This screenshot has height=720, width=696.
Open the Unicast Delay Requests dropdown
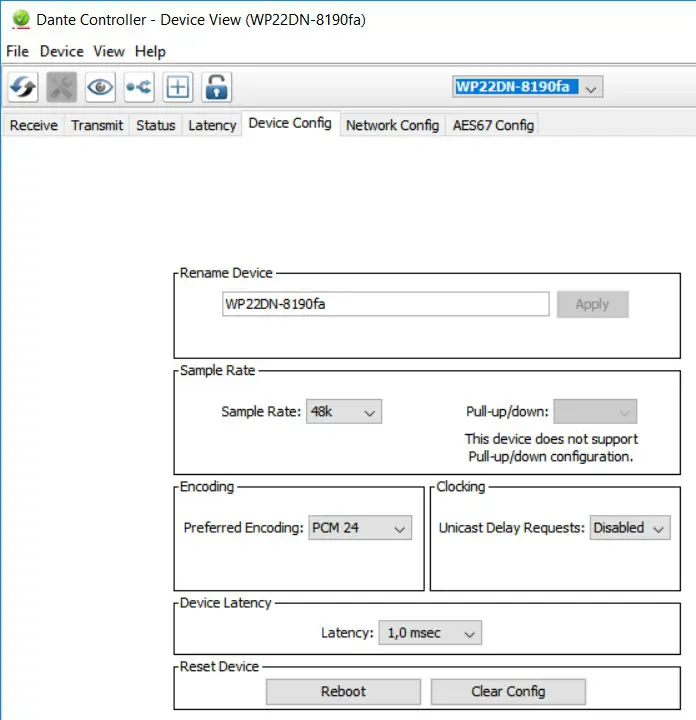[x=630, y=528]
